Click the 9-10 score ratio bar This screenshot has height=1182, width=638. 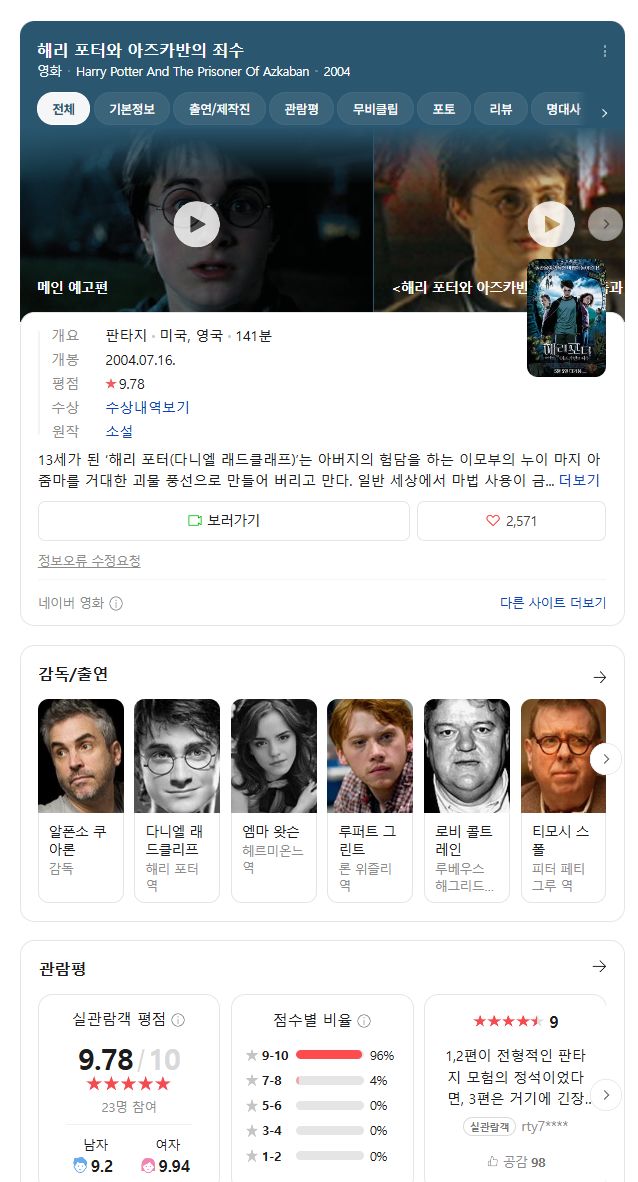(x=329, y=1055)
